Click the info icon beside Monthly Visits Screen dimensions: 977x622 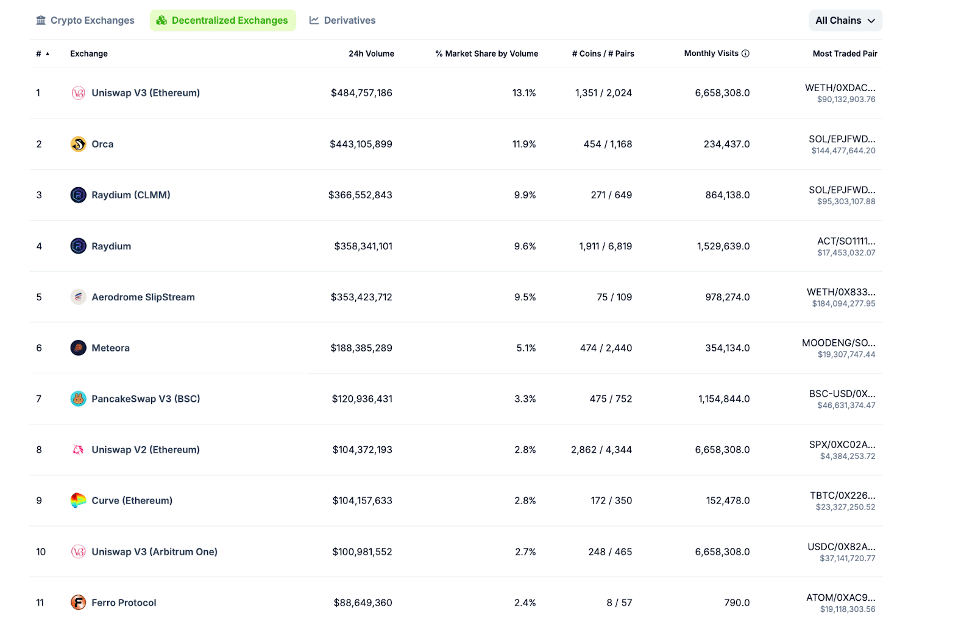click(x=745, y=54)
